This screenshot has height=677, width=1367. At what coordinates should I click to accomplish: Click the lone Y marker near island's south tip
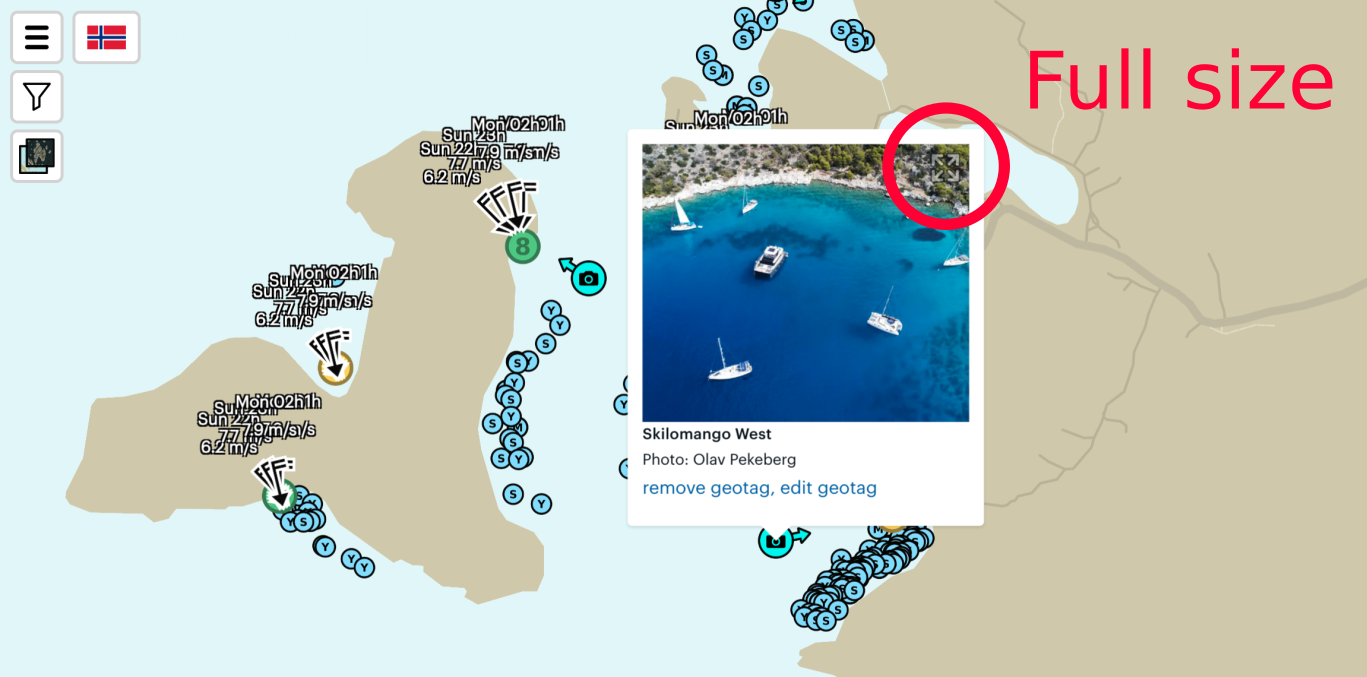(x=541, y=504)
